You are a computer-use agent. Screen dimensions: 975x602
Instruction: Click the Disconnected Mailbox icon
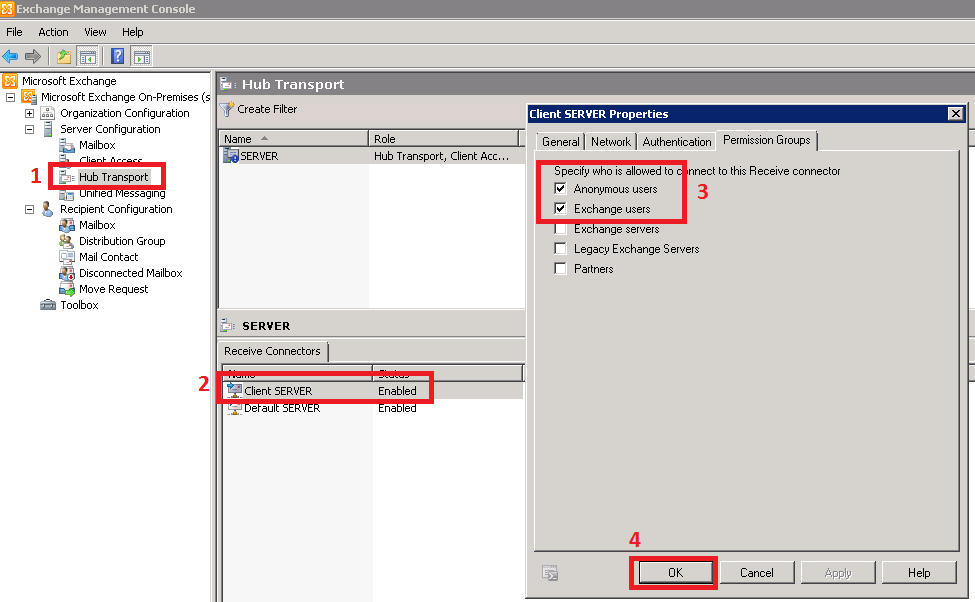(67, 273)
